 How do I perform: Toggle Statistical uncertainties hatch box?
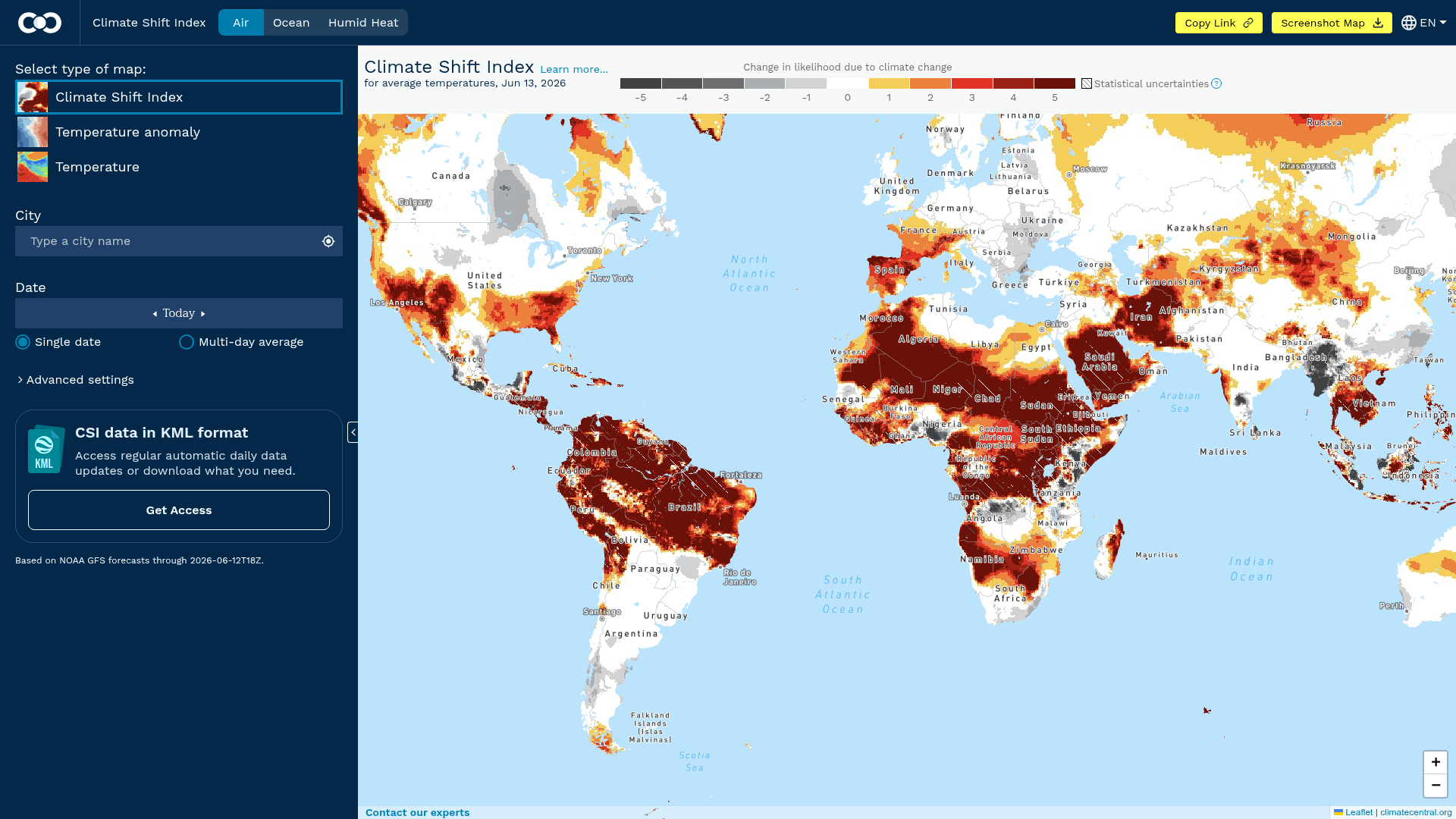coord(1087,83)
